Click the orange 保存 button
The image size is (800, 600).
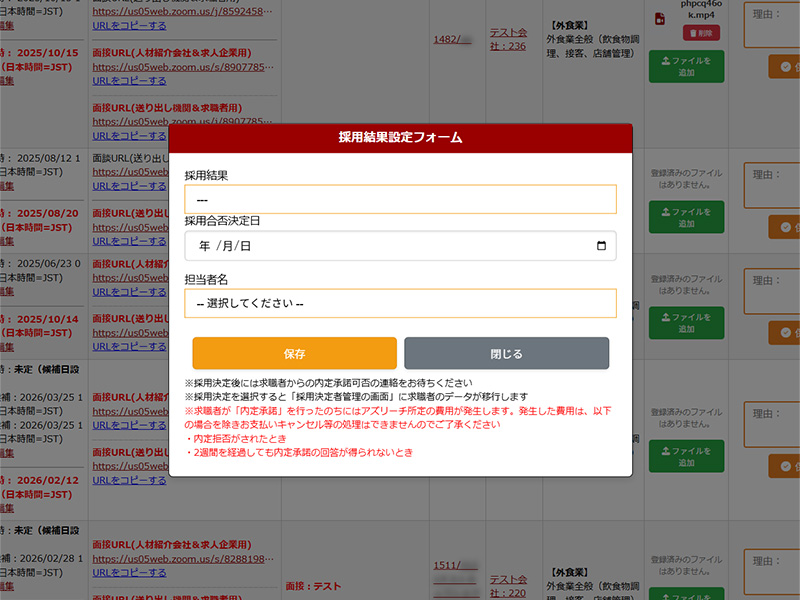(294, 353)
